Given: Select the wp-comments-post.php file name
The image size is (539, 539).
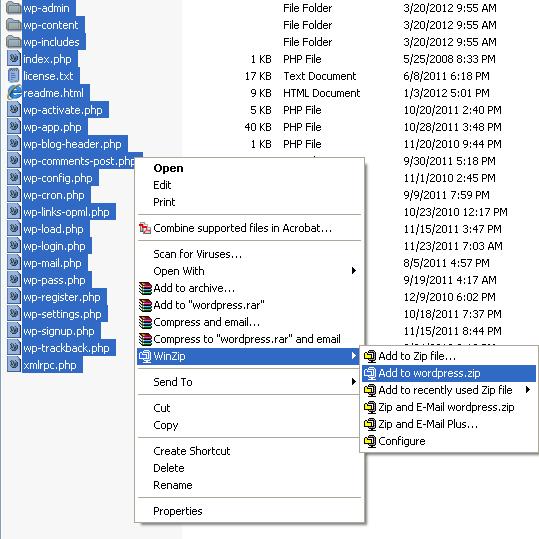Looking at the screenshot, I should 79,161.
